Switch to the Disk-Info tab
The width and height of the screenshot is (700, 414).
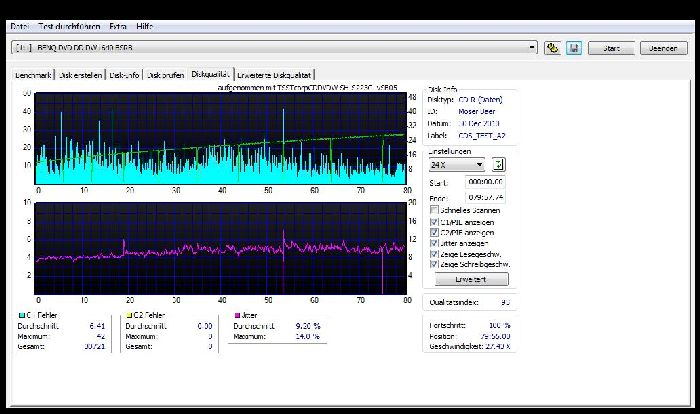(x=124, y=75)
